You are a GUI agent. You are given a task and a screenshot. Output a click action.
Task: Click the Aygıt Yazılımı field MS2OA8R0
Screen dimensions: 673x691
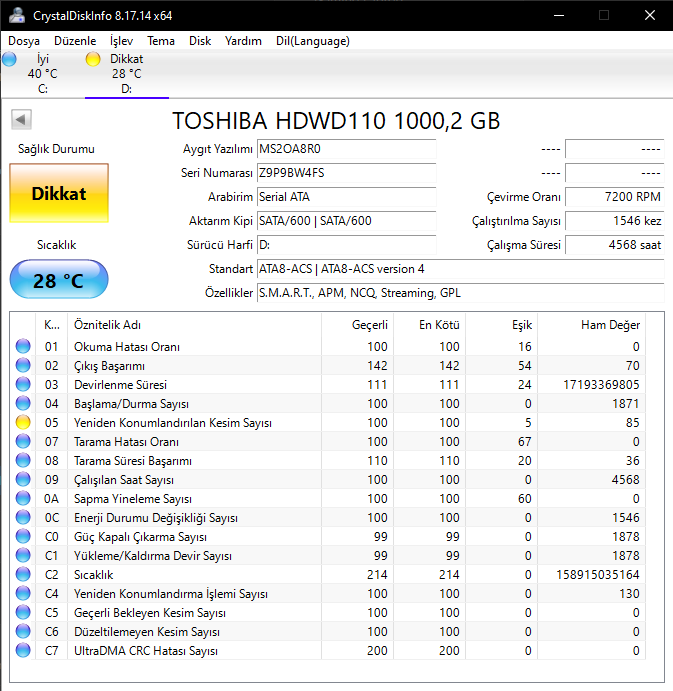(346, 149)
